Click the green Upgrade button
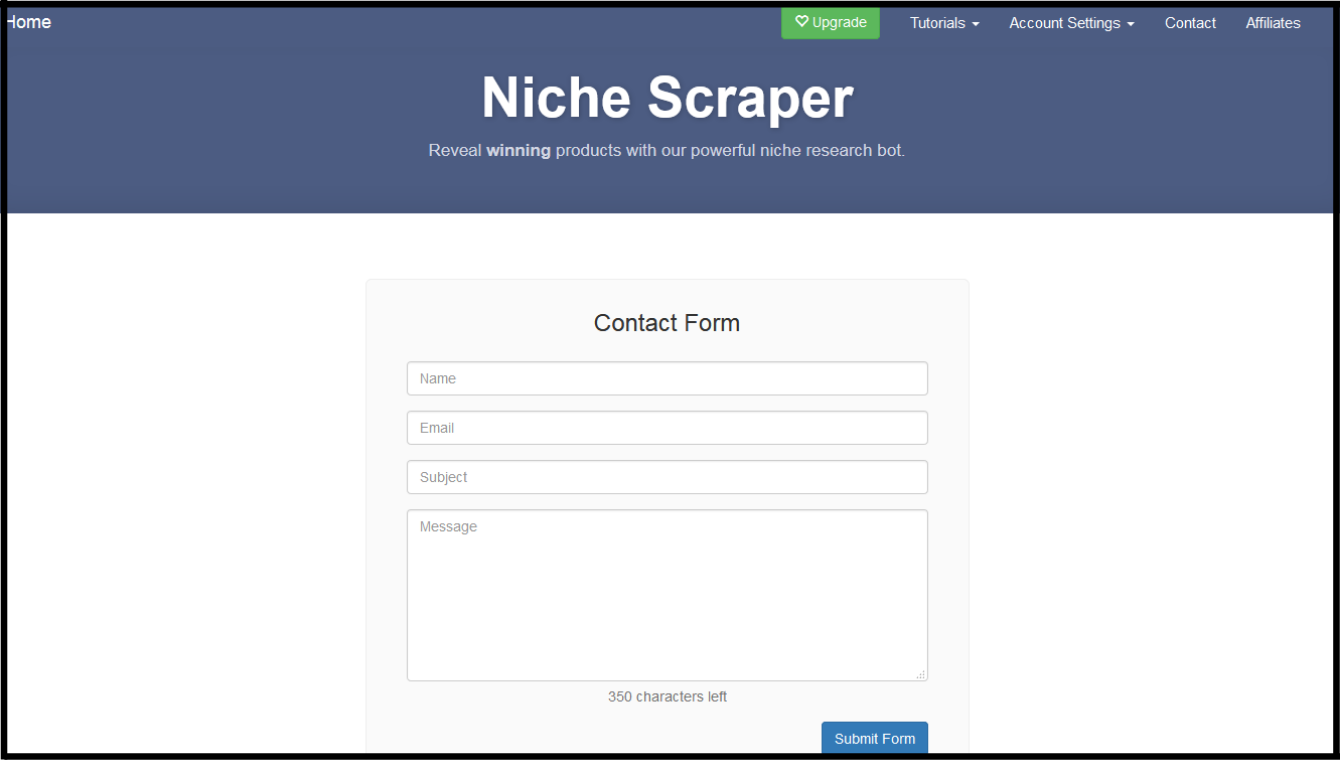Screen dimensions: 1340x760 pyautogui.click(x=830, y=23)
